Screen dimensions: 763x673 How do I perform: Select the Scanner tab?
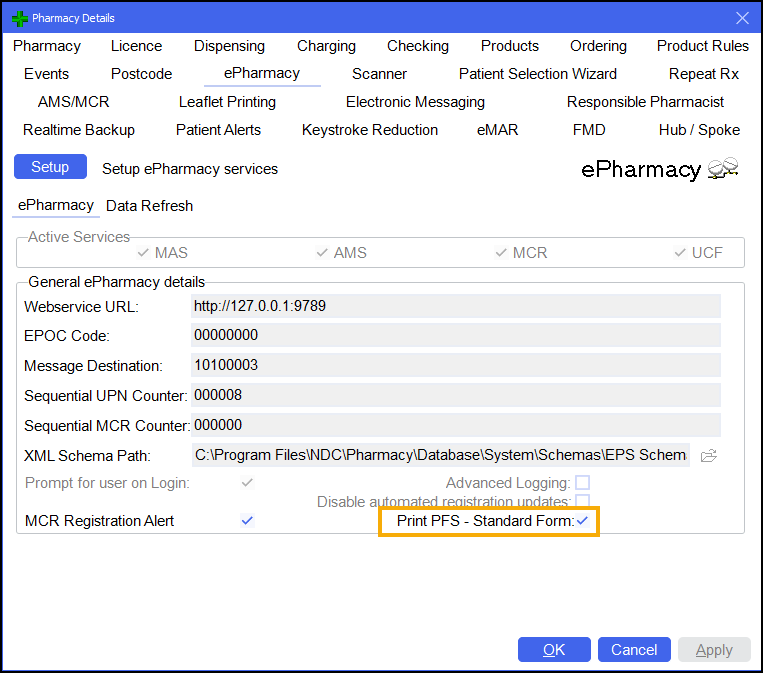[x=379, y=74]
